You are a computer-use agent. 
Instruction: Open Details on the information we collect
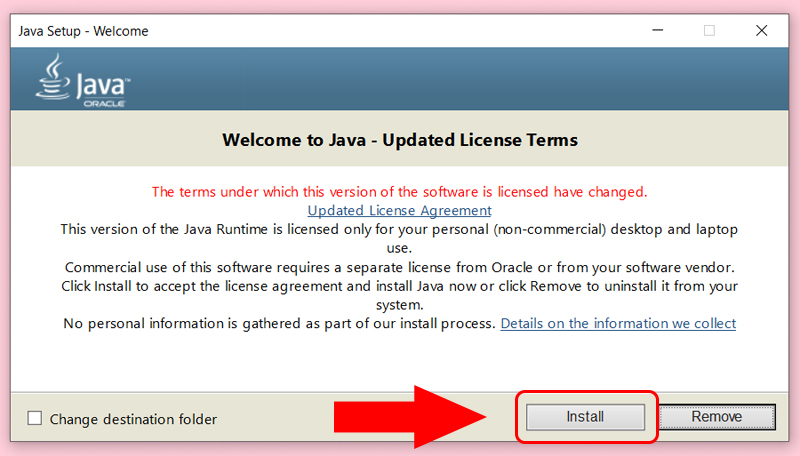pos(618,323)
